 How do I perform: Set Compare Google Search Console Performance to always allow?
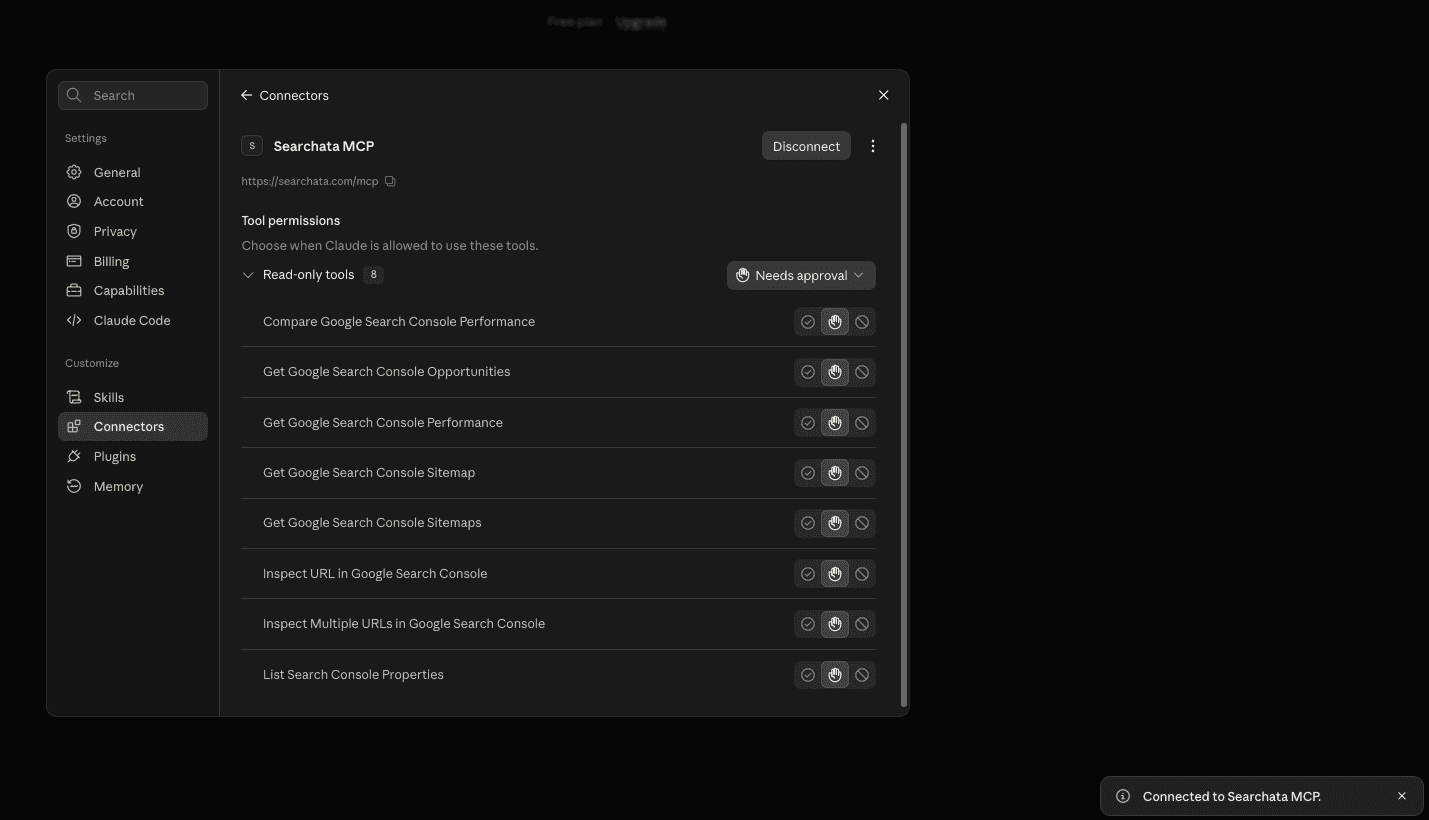(x=808, y=322)
